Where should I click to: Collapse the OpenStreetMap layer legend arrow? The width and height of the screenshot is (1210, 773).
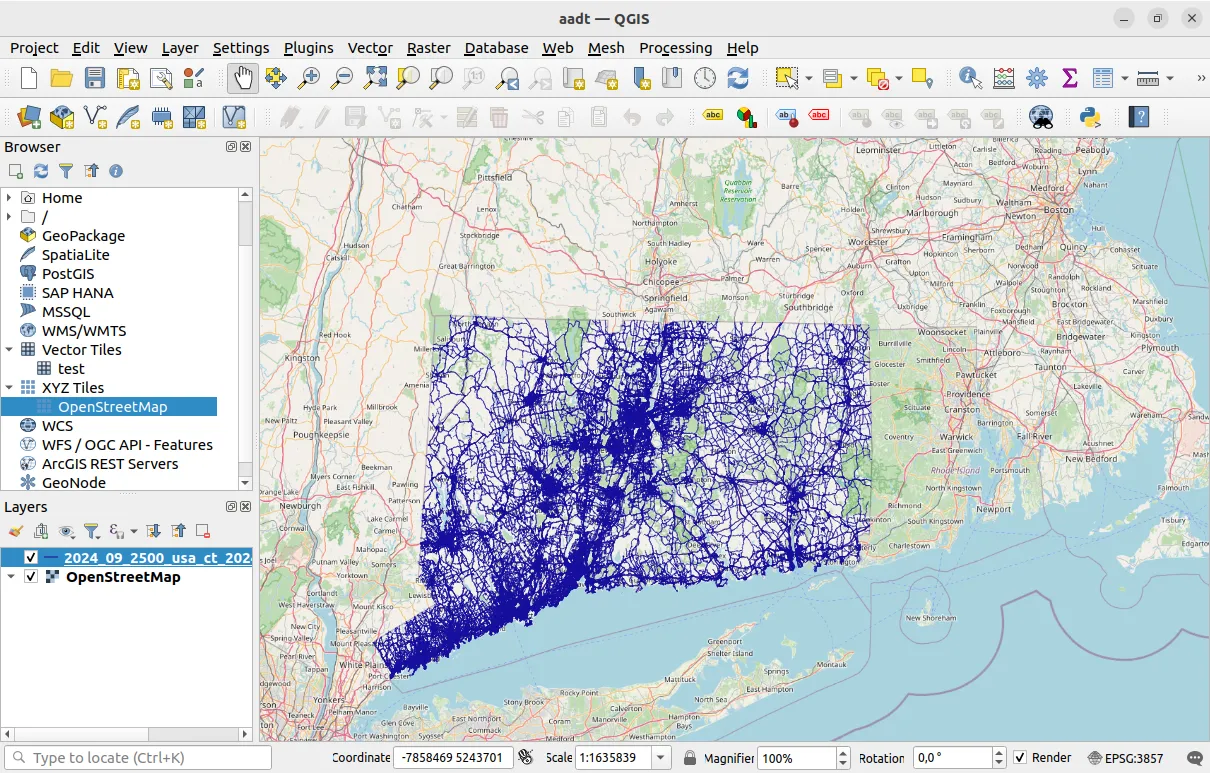(11, 577)
